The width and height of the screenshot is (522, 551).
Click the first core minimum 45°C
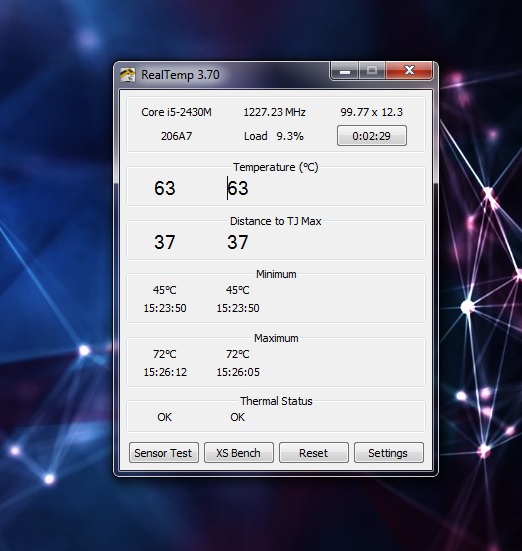[165, 290]
